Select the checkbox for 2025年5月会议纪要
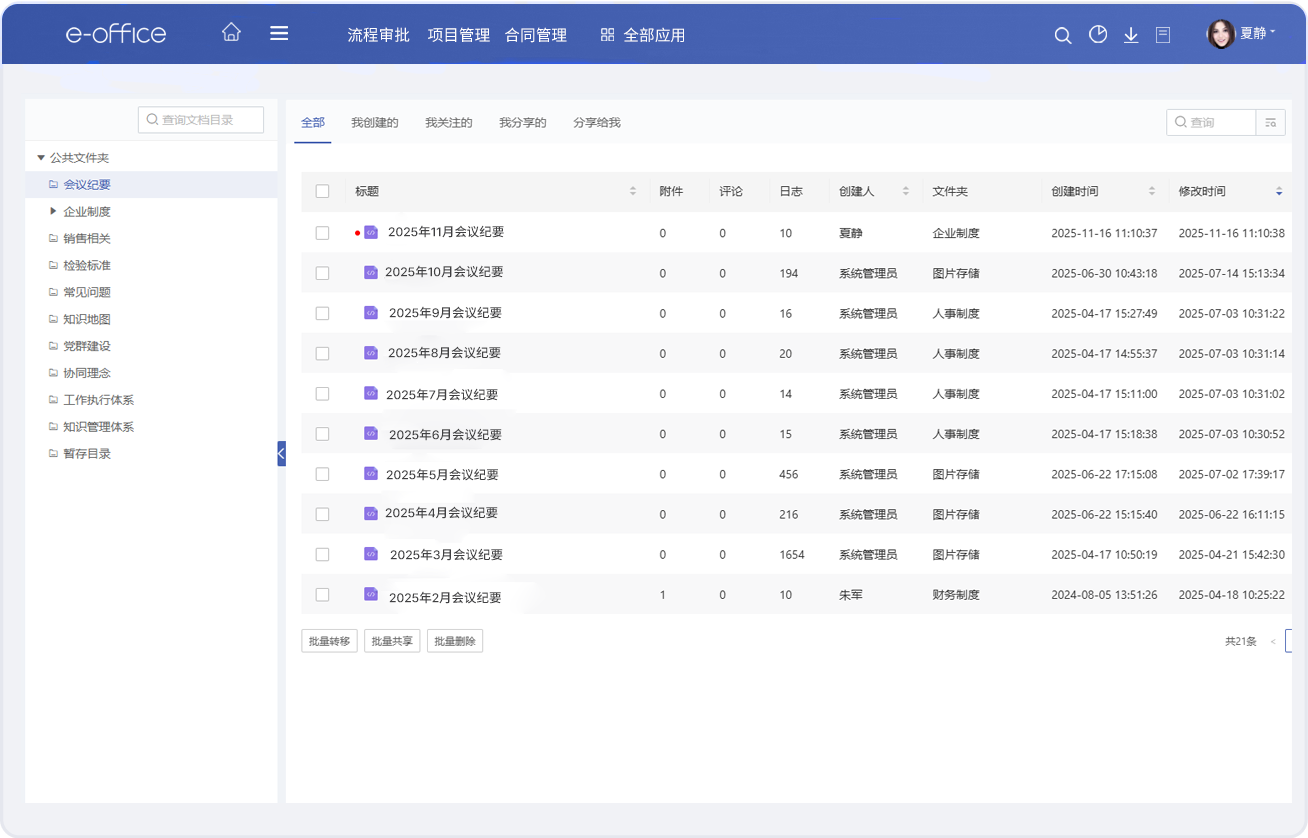This screenshot has height=838, width=1308. coord(322,474)
